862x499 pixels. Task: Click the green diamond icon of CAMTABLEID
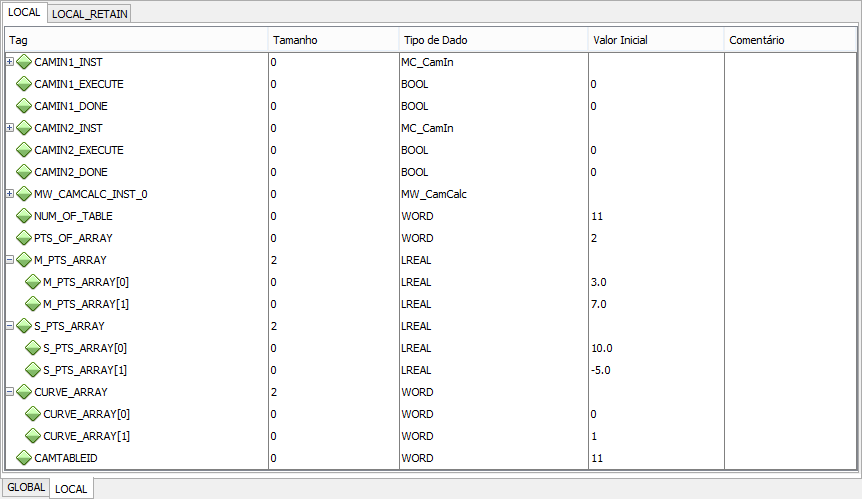coord(24,458)
